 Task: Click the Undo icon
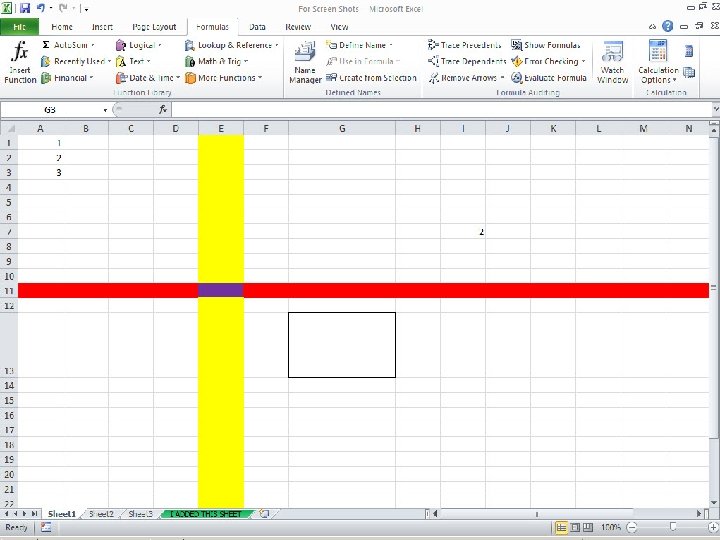[41, 8]
